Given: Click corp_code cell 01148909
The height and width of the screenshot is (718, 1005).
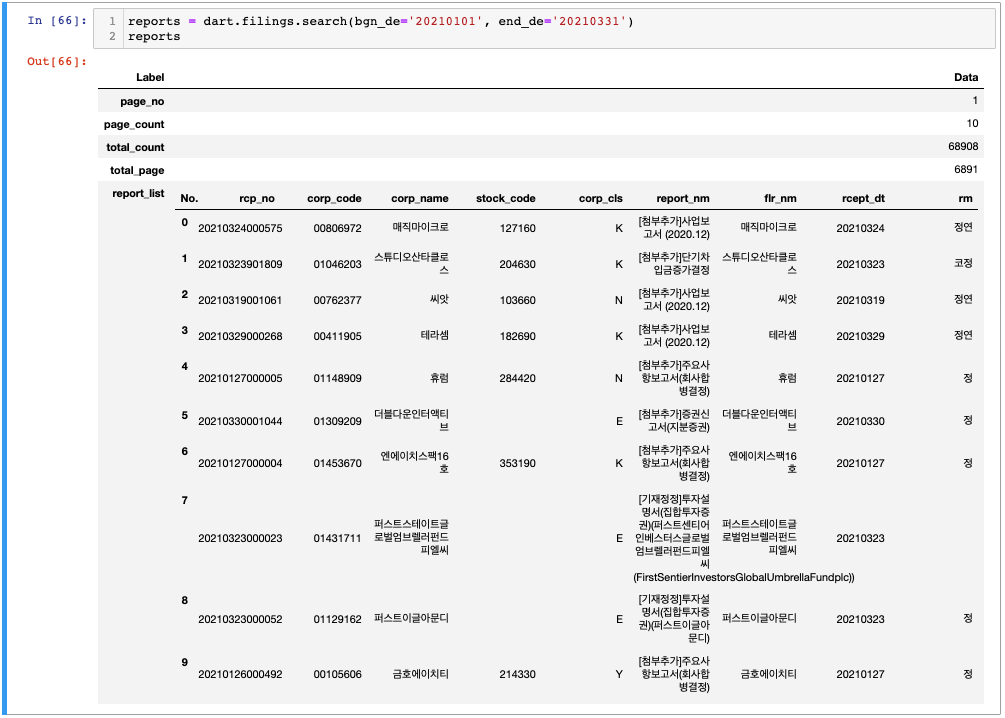Looking at the screenshot, I should coord(337,378).
